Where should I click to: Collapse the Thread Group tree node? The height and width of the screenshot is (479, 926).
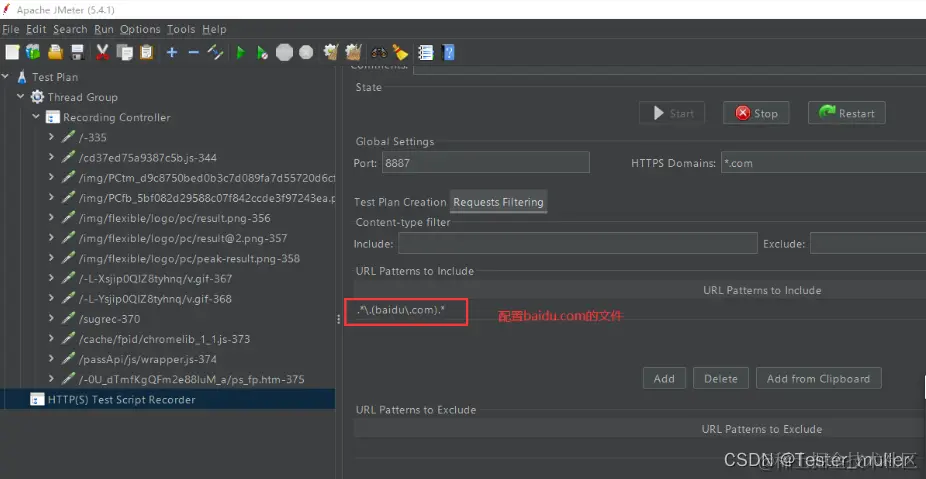(x=21, y=97)
